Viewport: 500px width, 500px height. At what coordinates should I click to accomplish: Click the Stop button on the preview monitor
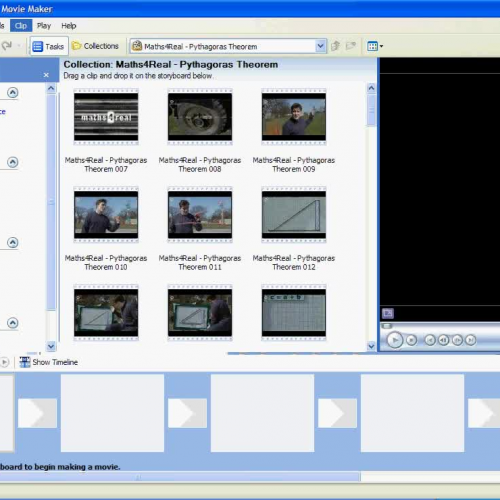point(412,340)
